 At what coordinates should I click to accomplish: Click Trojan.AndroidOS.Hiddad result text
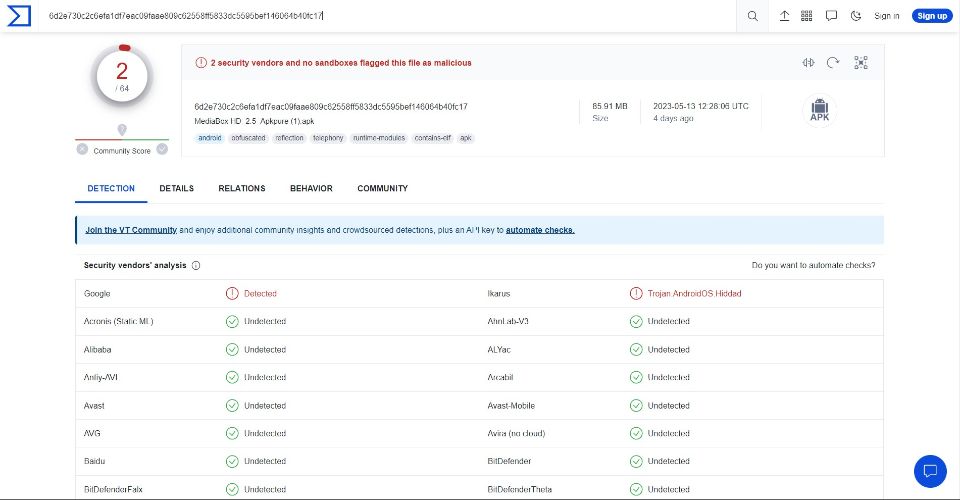[x=694, y=294]
